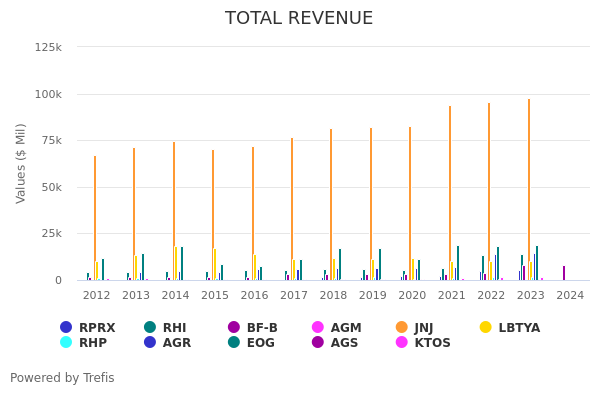600x400 pixels.
Task: Select the purple bar at 2024
Action: coord(564,273)
